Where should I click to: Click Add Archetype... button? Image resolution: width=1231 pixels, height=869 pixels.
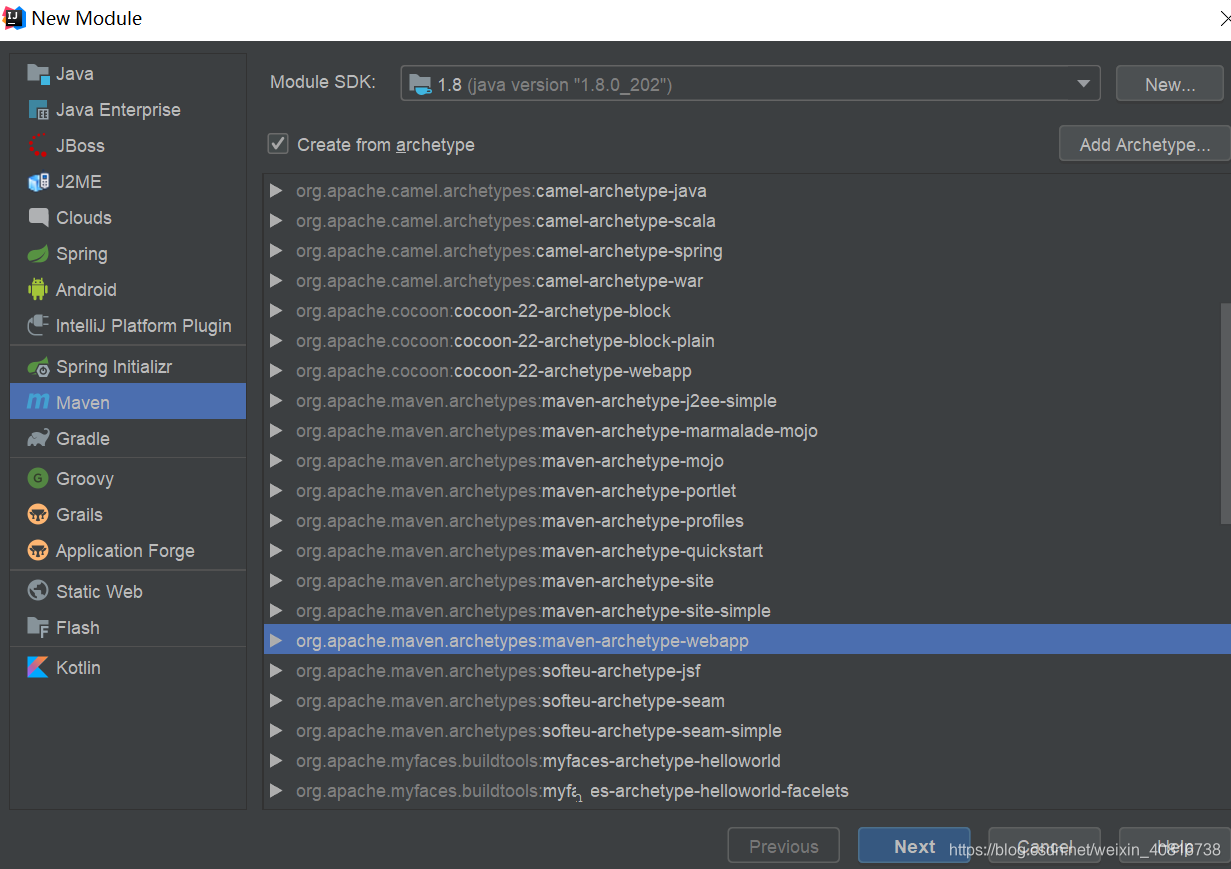coord(1145,144)
